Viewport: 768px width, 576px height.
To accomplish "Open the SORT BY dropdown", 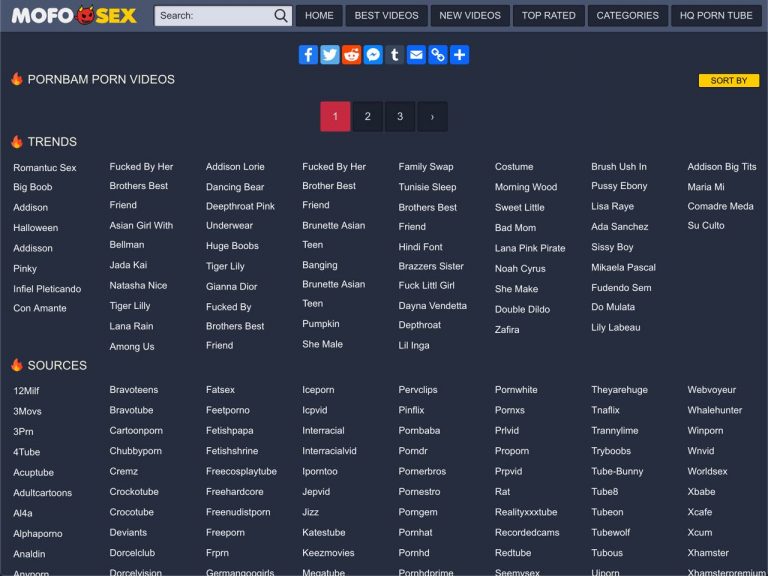I will point(728,80).
